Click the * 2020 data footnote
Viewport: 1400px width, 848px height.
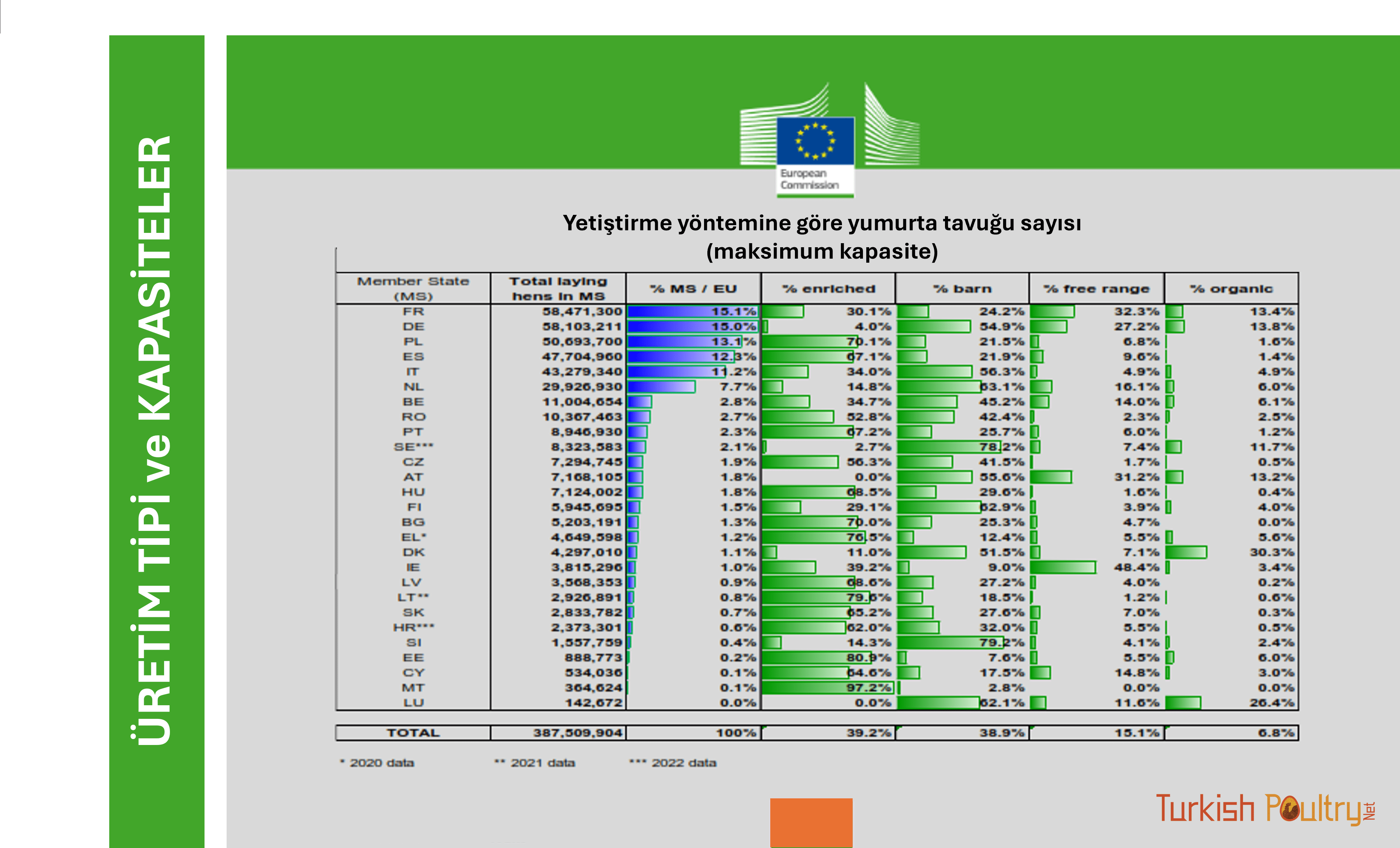click(377, 763)
